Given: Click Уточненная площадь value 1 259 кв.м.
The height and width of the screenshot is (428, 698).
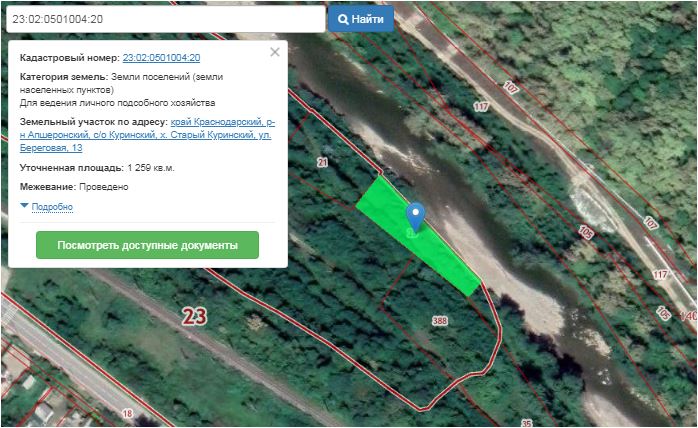Looking at the screenshot, I should (x=151, y=168).
